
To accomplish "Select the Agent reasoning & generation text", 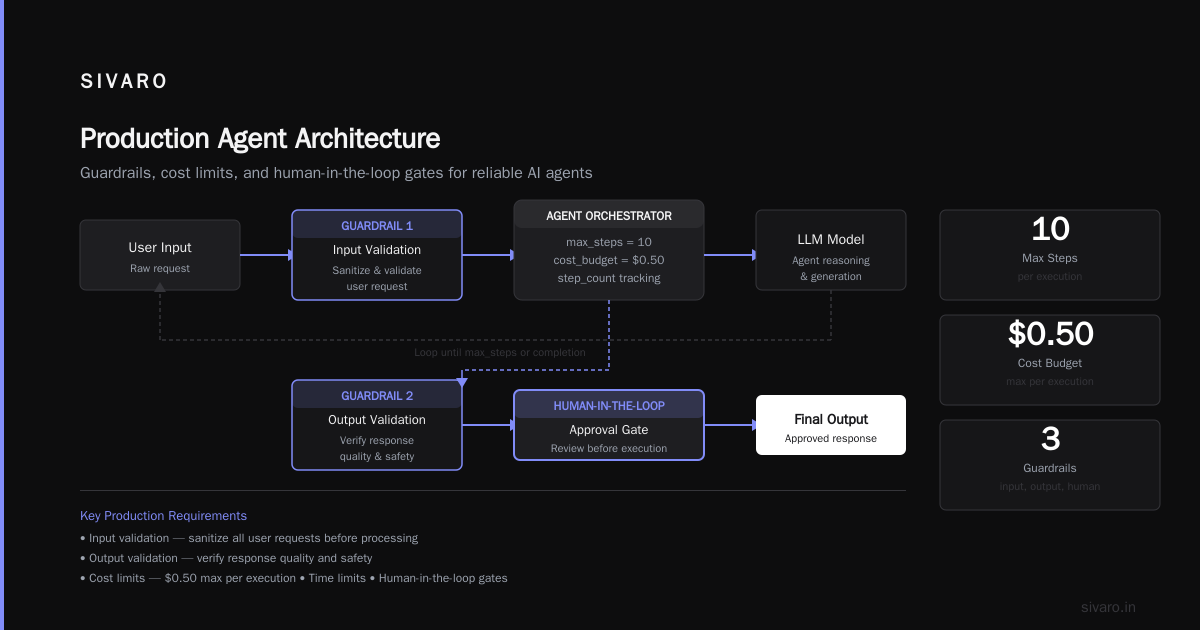I will [x=831, y=268].
